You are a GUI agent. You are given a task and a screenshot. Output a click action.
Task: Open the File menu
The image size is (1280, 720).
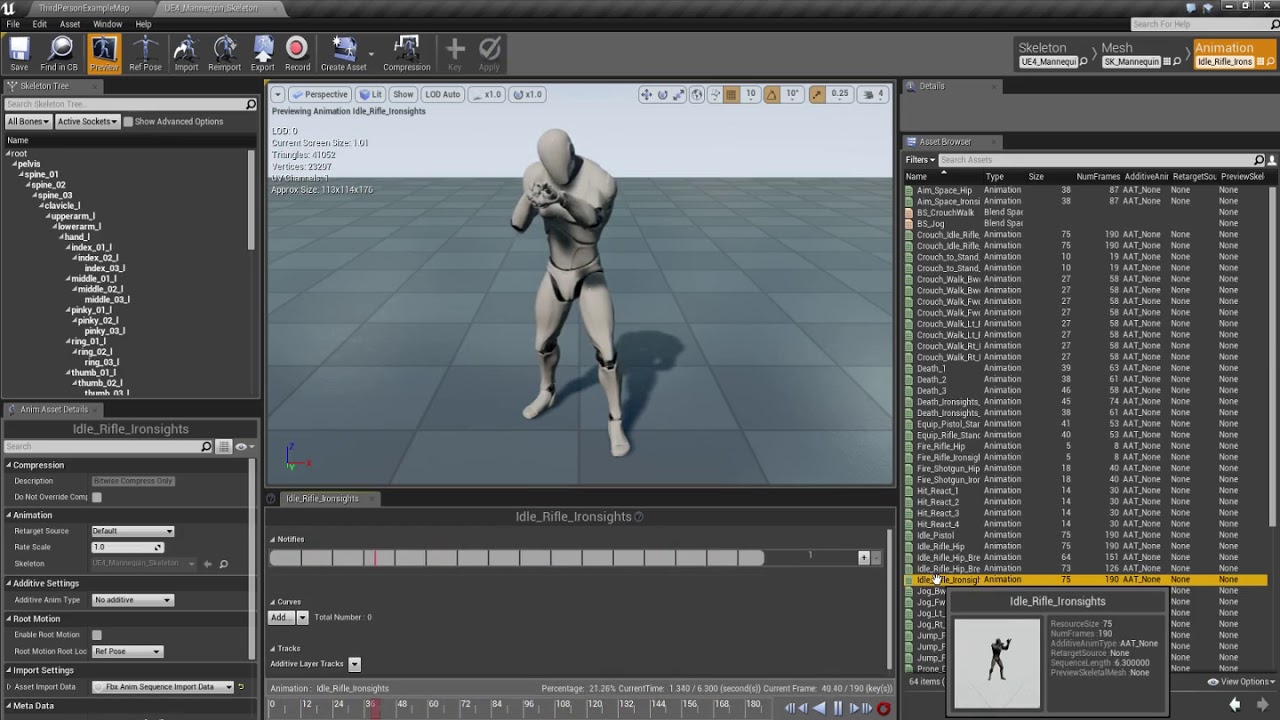click(13, 24)
